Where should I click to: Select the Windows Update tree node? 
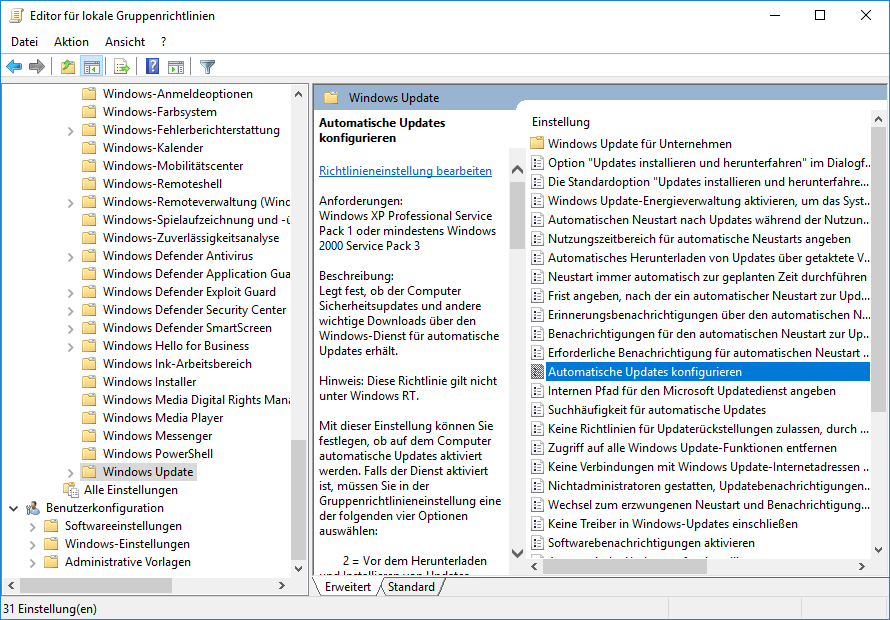click(146, 471)
